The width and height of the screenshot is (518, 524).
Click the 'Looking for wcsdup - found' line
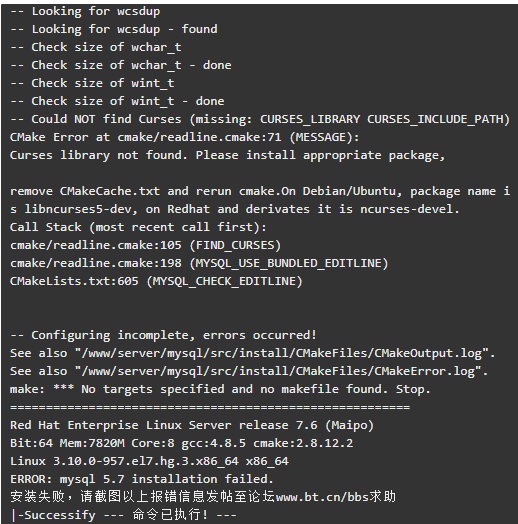point(114,29)
